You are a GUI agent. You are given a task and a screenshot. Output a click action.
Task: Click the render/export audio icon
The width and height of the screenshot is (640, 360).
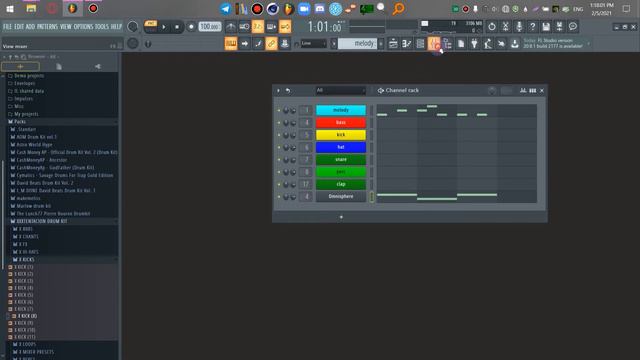point(559,27)
